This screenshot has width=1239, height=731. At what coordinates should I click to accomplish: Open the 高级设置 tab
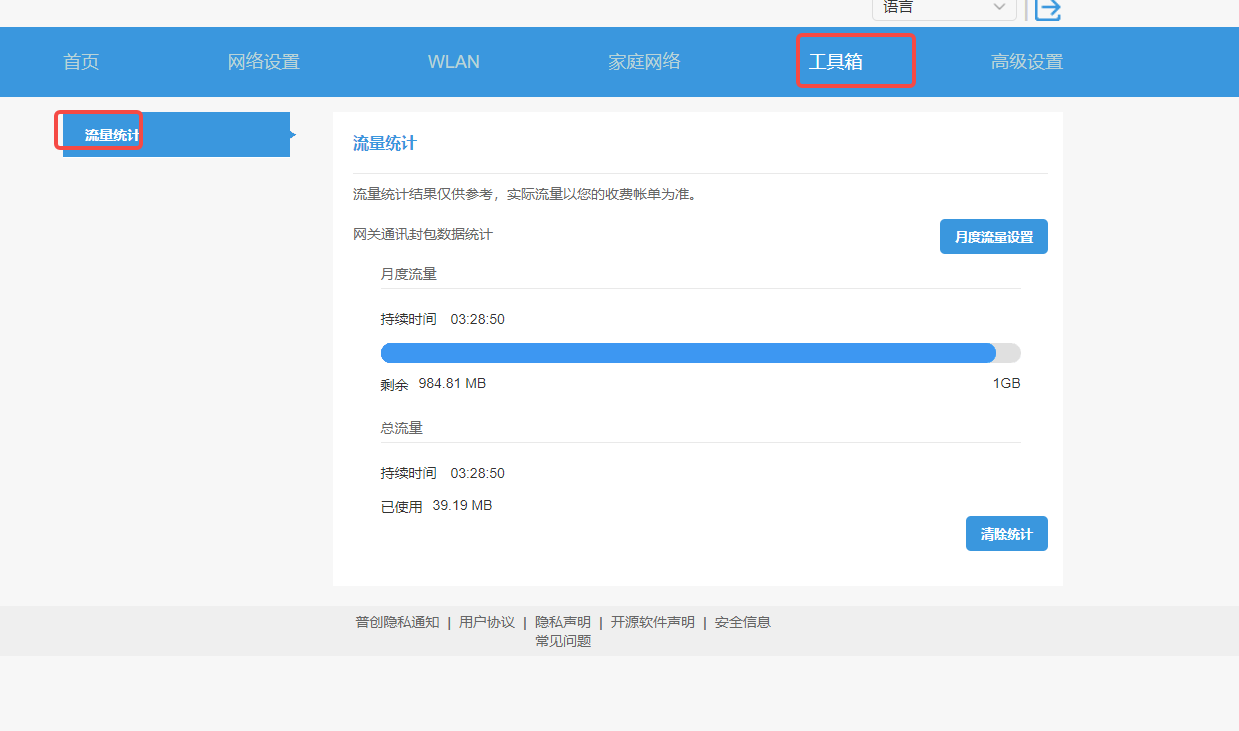click(1027, 61)
